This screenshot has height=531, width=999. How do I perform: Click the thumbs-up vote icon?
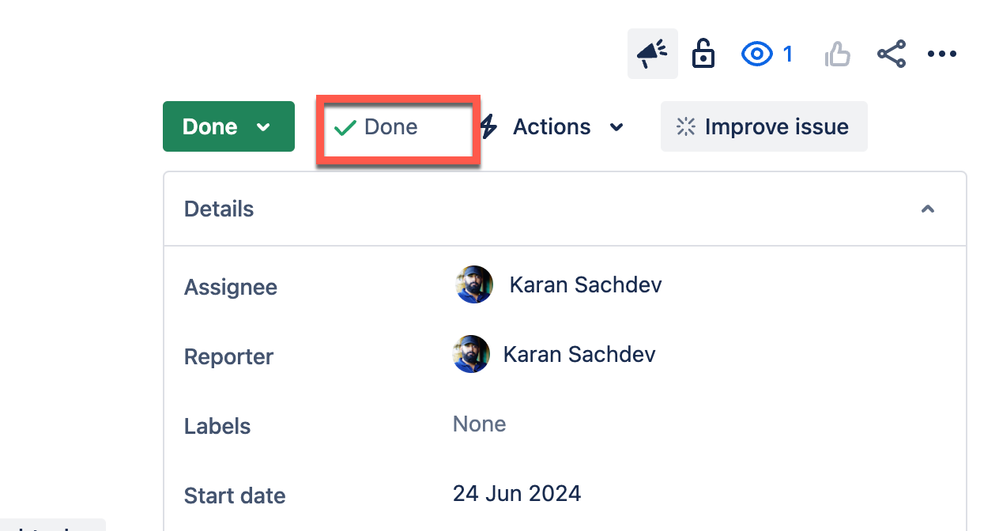click(x=837, y=54)
